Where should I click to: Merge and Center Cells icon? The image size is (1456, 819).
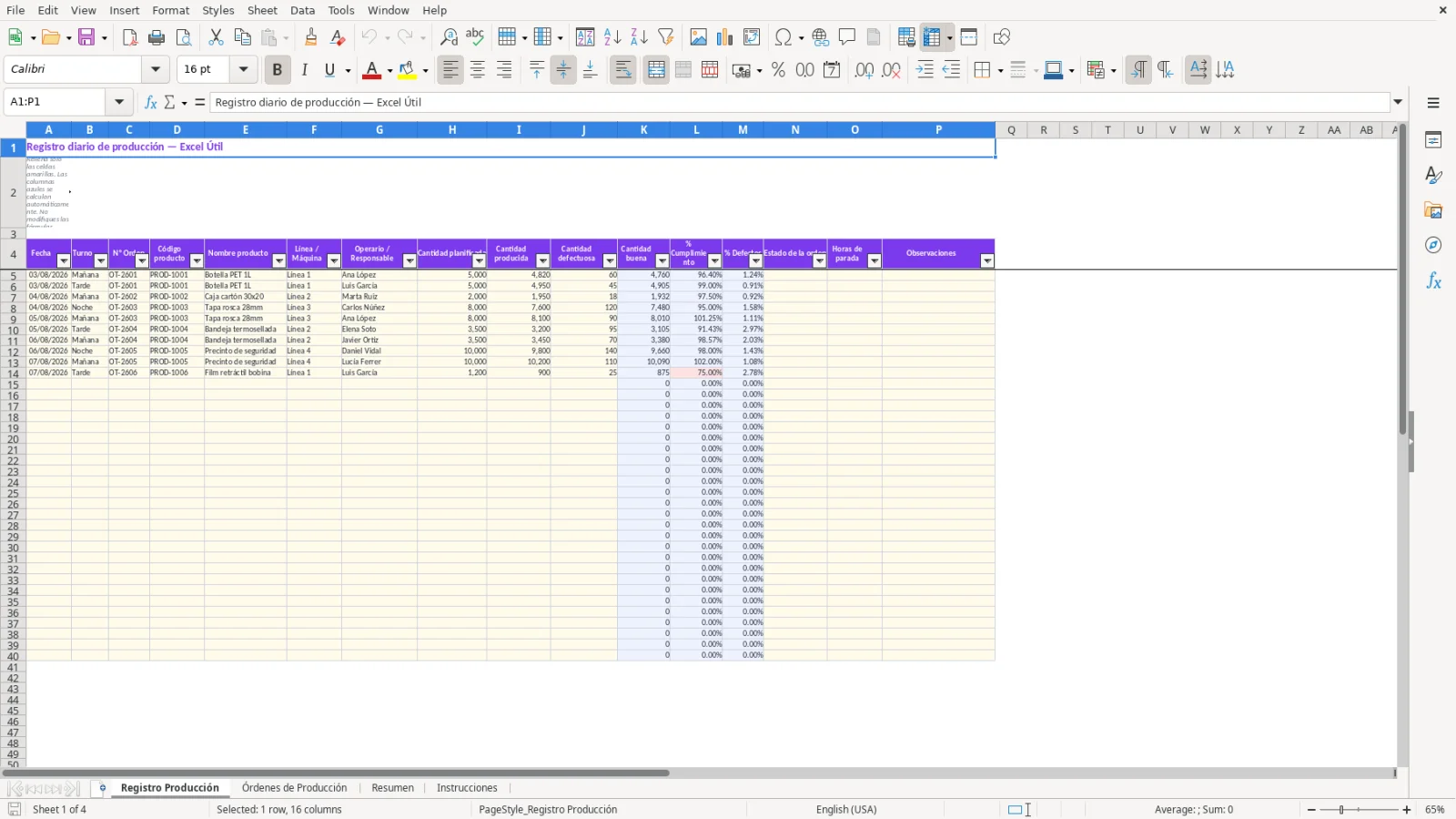tap(656, 70)
